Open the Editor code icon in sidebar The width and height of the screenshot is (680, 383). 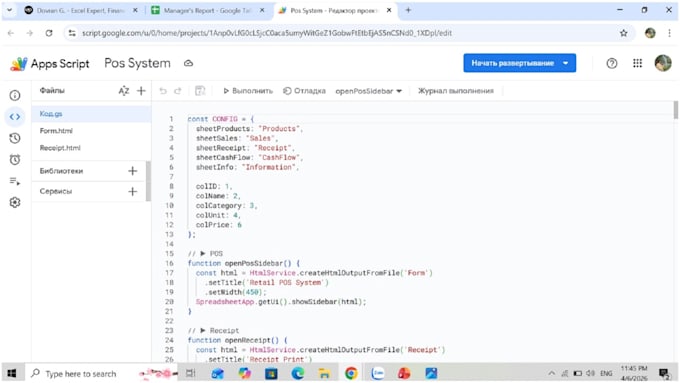point(15,117)
